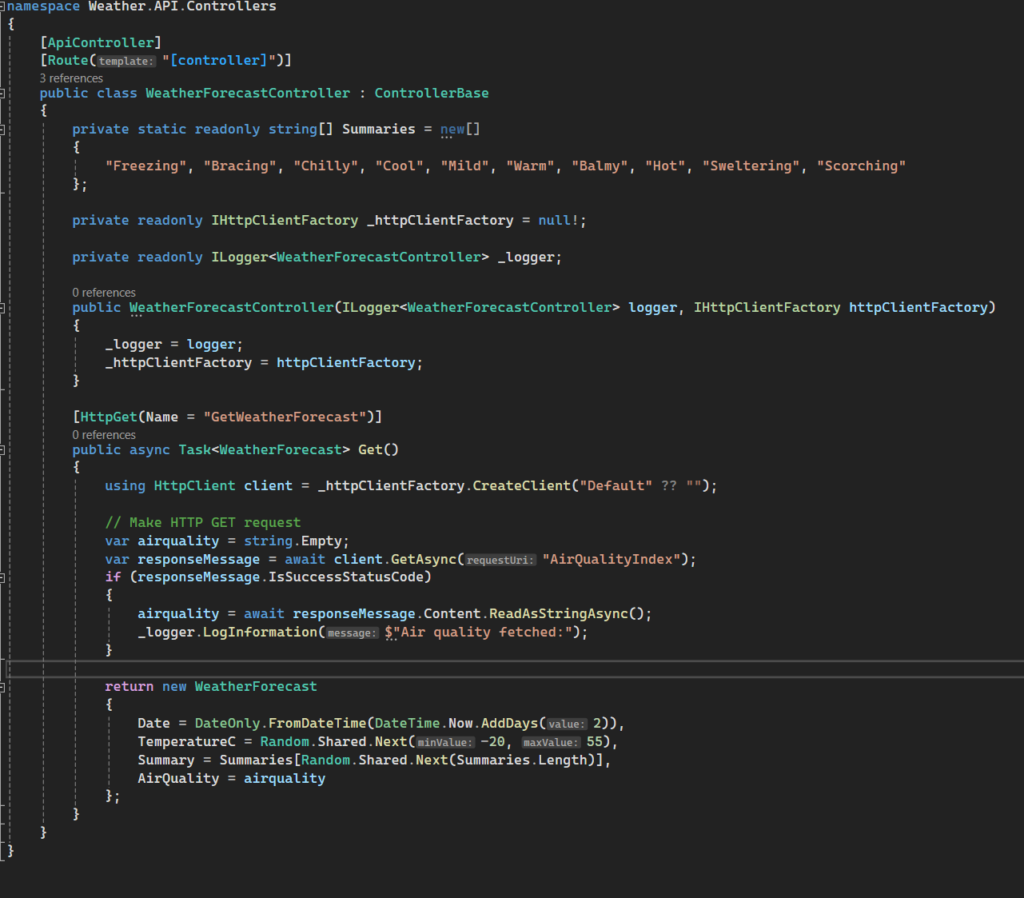Image resolution: width=1024 pixels, height=898 pixels.
Task: Collapse the if IsSuccessStatusCode block
Action: pos(4,577)
